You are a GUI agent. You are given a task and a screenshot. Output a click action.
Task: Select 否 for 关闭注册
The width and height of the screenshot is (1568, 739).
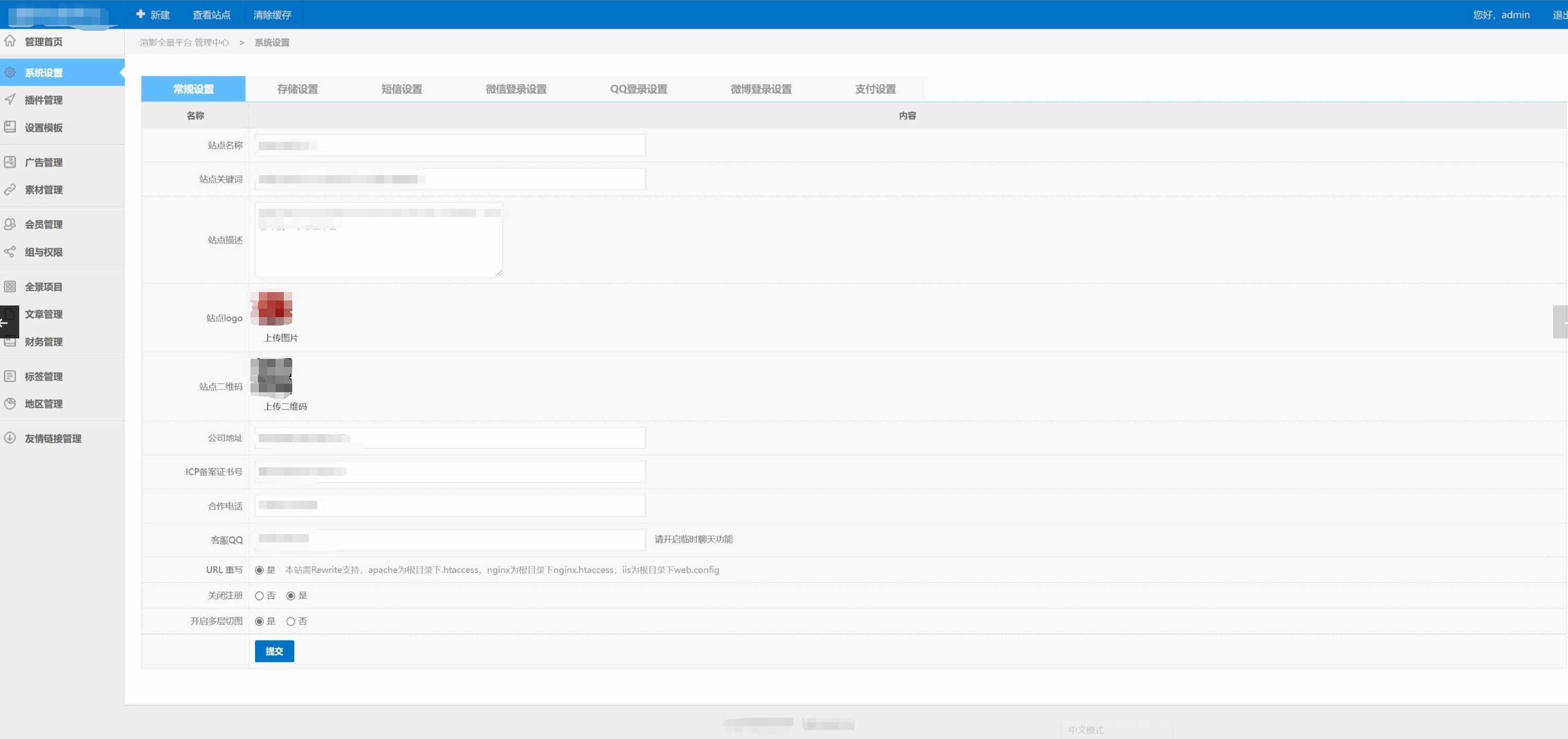click(x=259, y=595)
